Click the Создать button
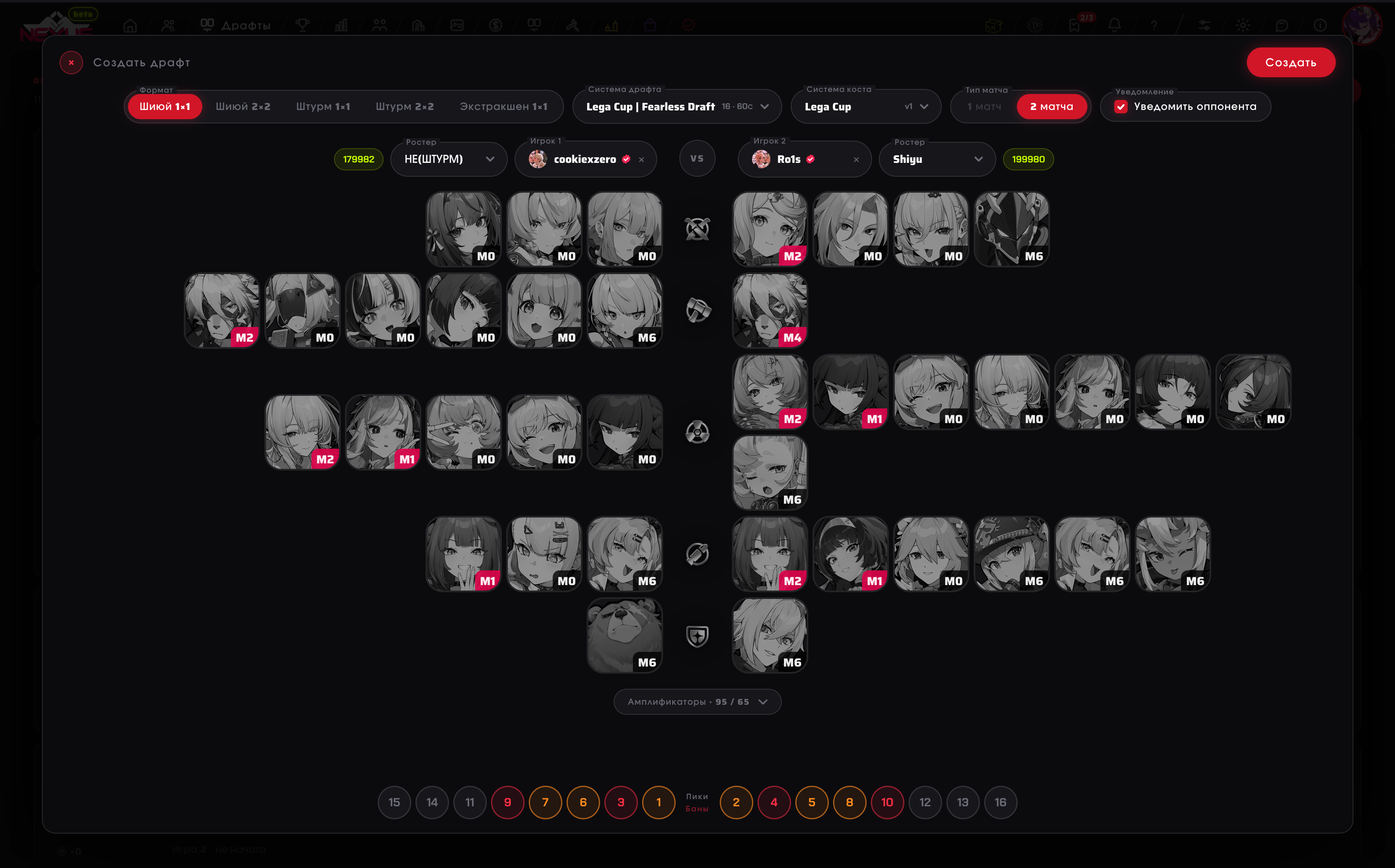The height and width of the screenshot is (868, 1395). click(x=1291, y=63)
